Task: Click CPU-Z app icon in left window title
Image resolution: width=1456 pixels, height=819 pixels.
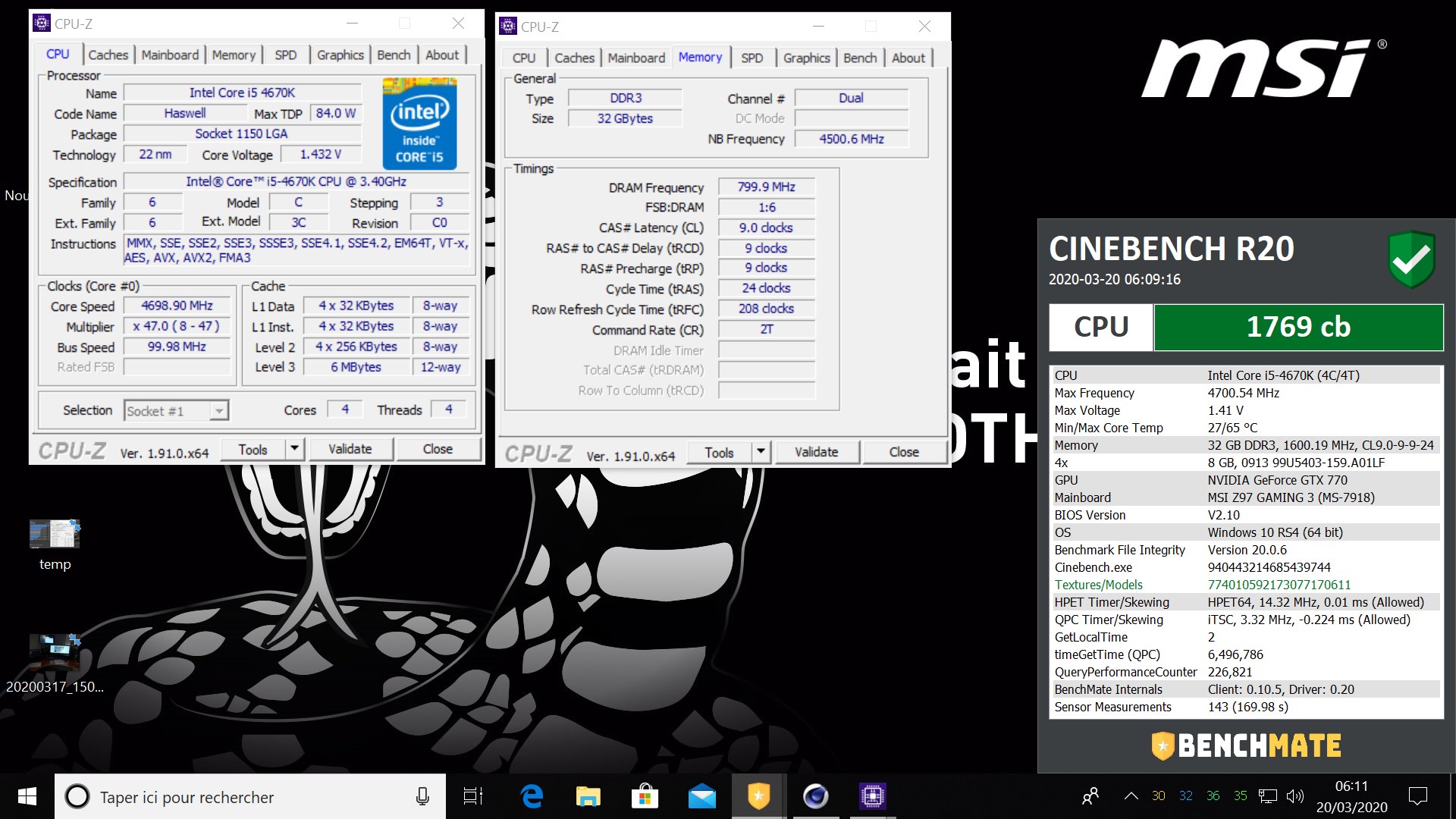Action: [x=42, y=24]
